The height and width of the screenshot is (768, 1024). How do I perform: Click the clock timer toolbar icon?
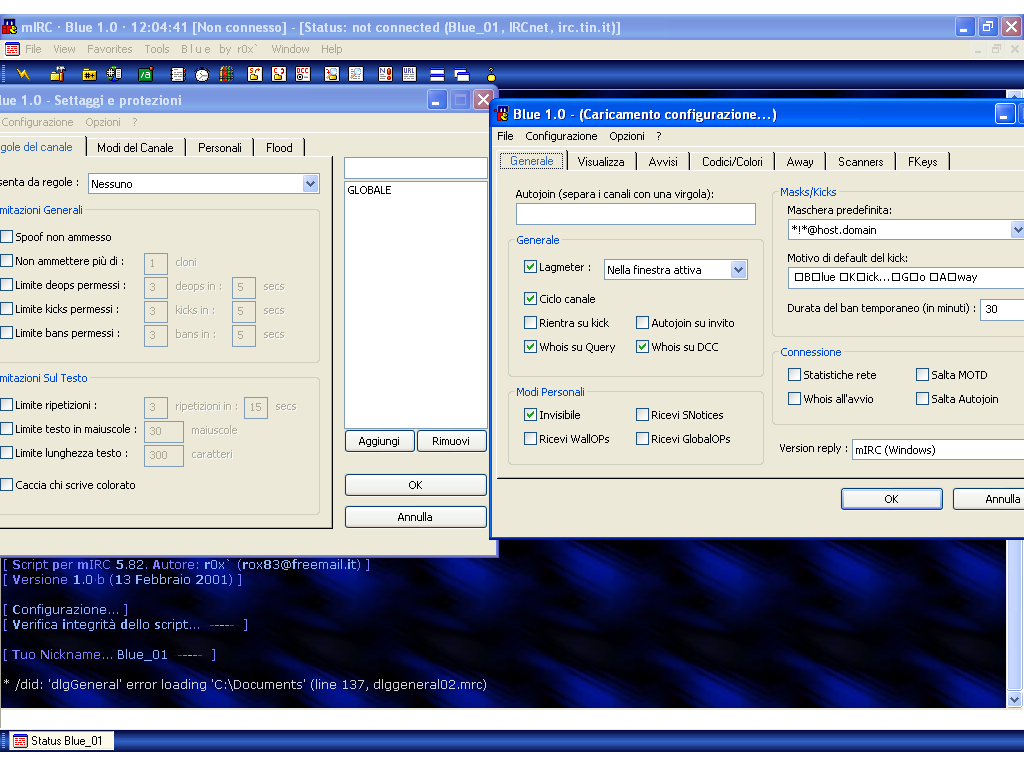tap(202, 74)
